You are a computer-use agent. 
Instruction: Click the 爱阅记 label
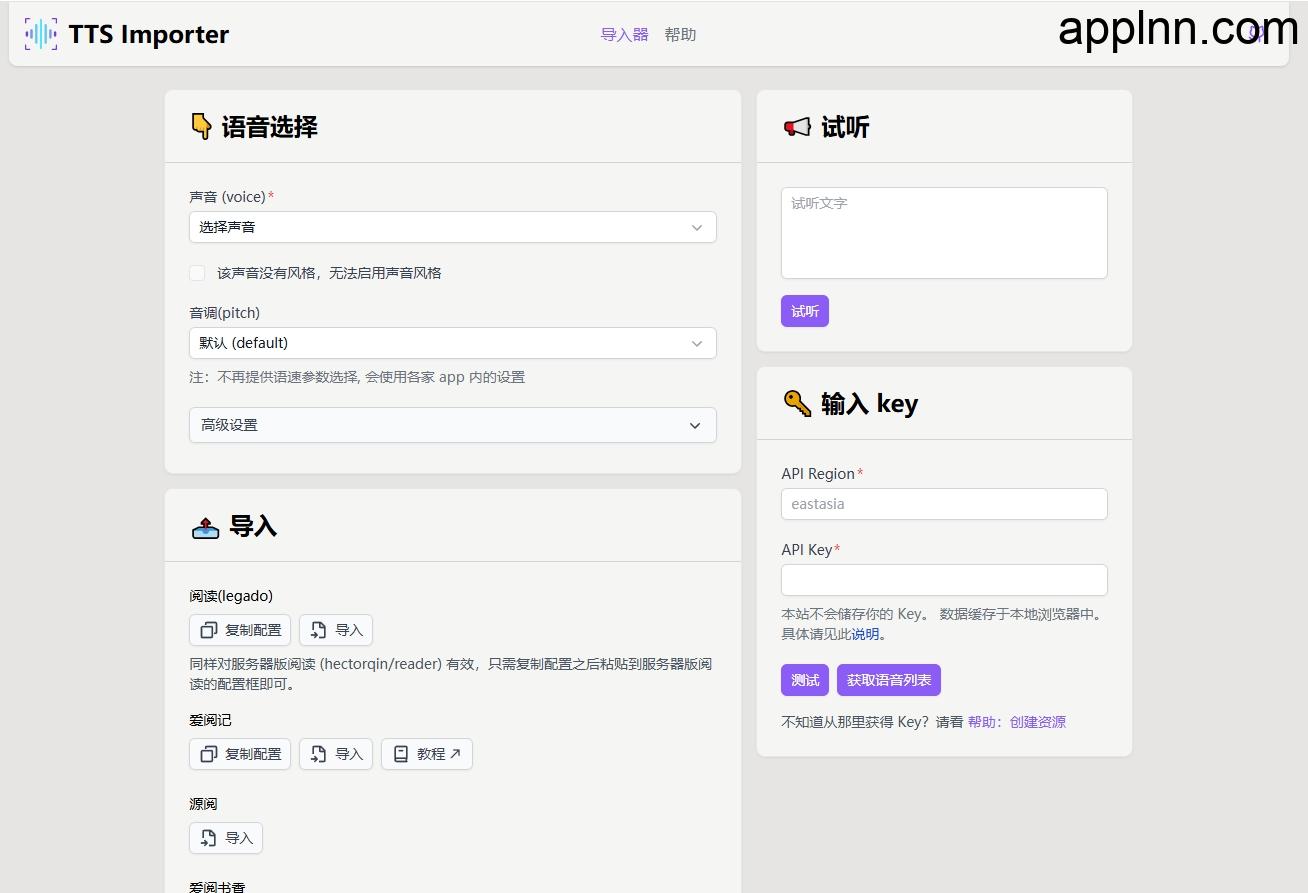coord(210,720)
